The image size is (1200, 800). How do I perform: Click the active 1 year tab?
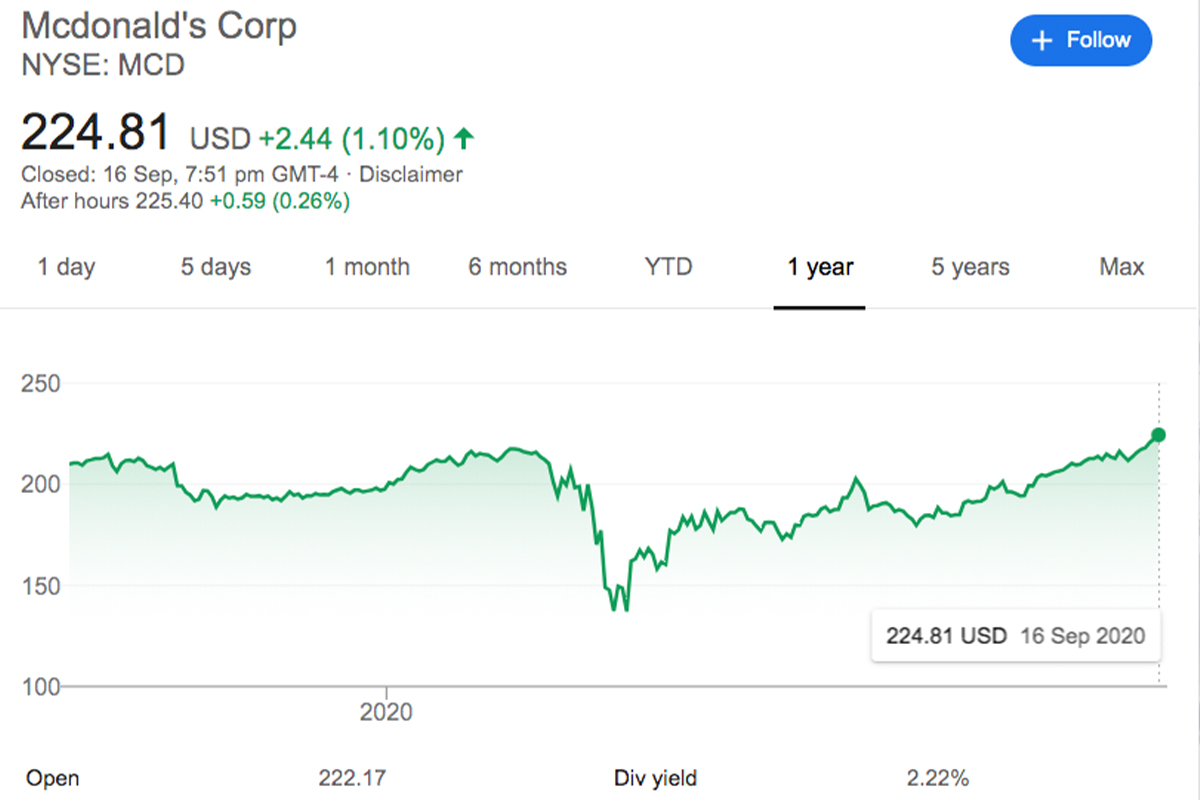tap(820, 267)
